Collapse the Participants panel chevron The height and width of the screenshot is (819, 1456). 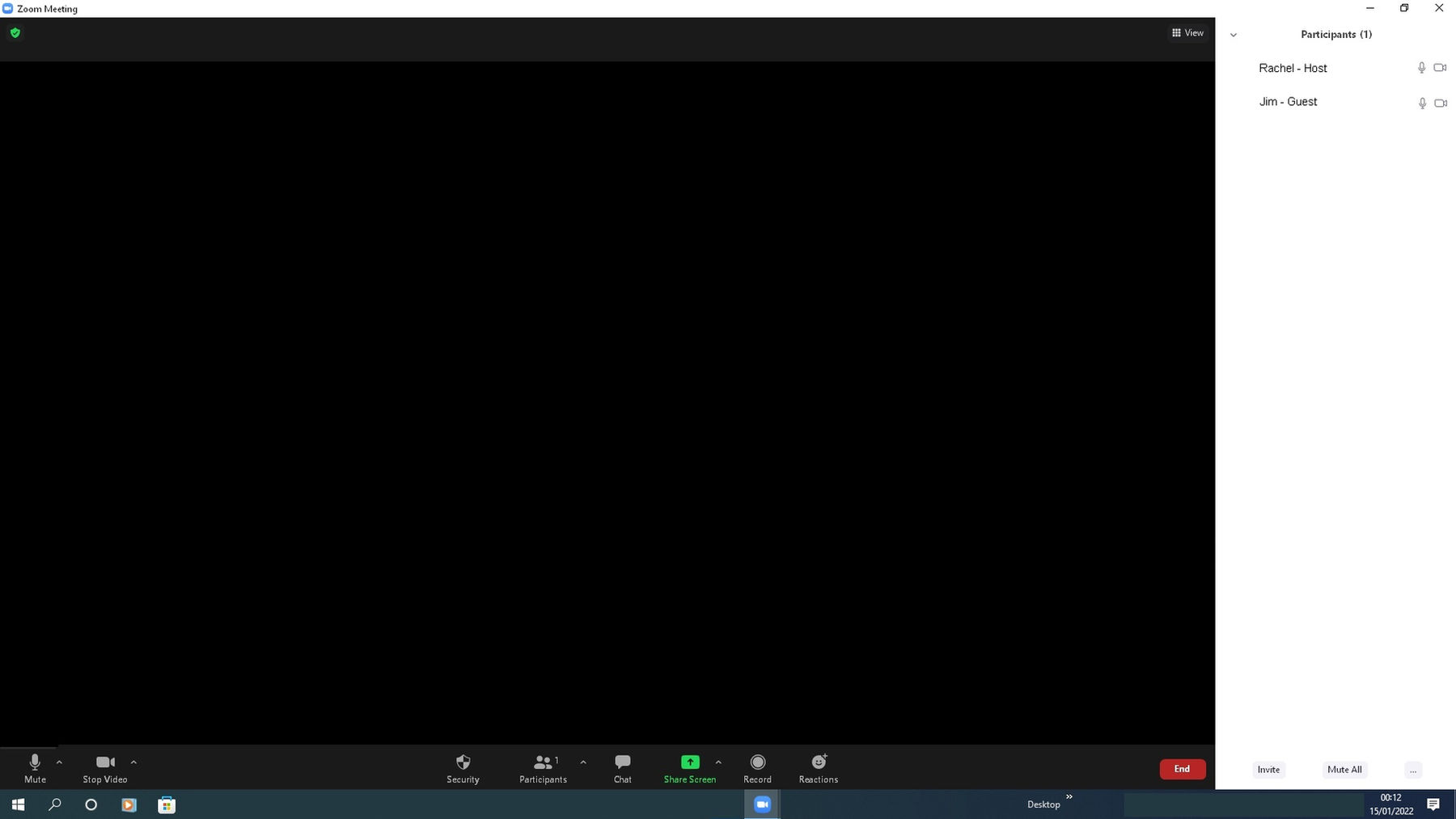click(x=1234, y=35)
